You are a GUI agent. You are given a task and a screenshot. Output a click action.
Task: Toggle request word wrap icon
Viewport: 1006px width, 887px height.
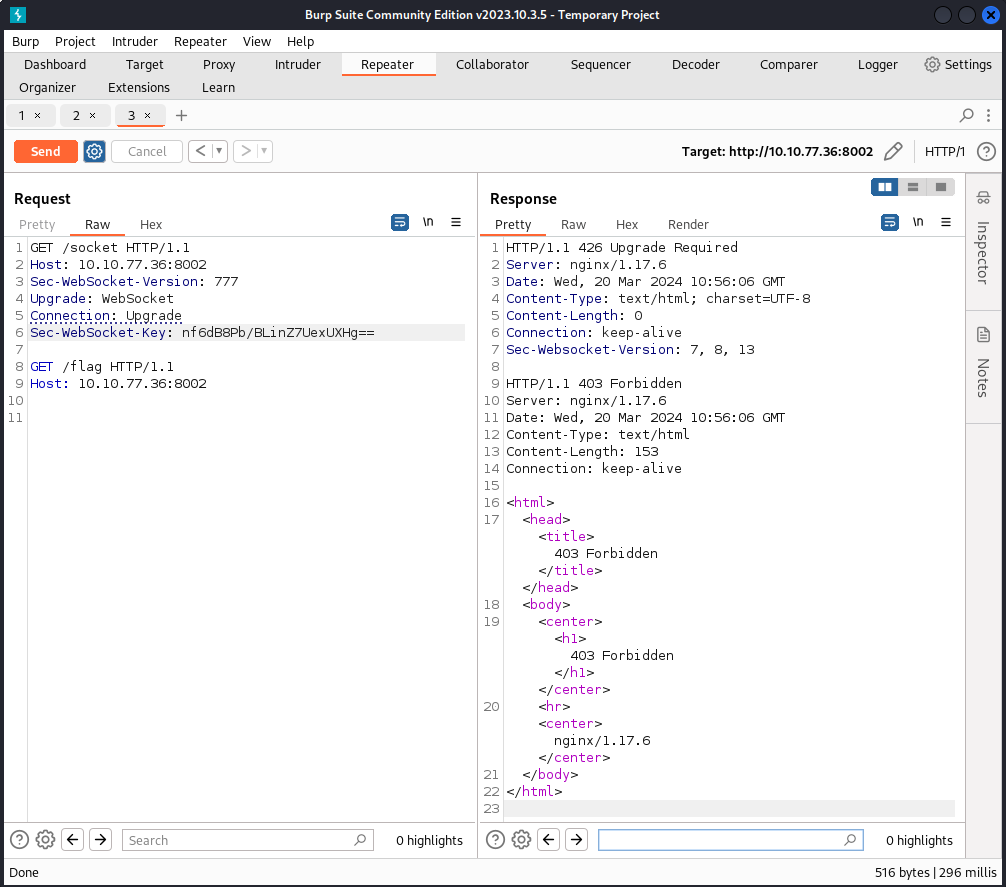pos(400,222)
